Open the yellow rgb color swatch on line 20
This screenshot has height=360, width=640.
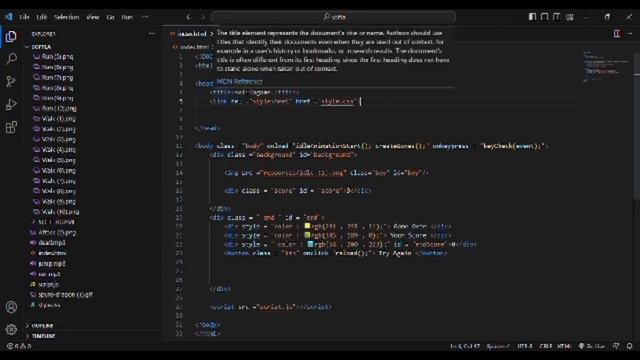click(x=307, y=226)
